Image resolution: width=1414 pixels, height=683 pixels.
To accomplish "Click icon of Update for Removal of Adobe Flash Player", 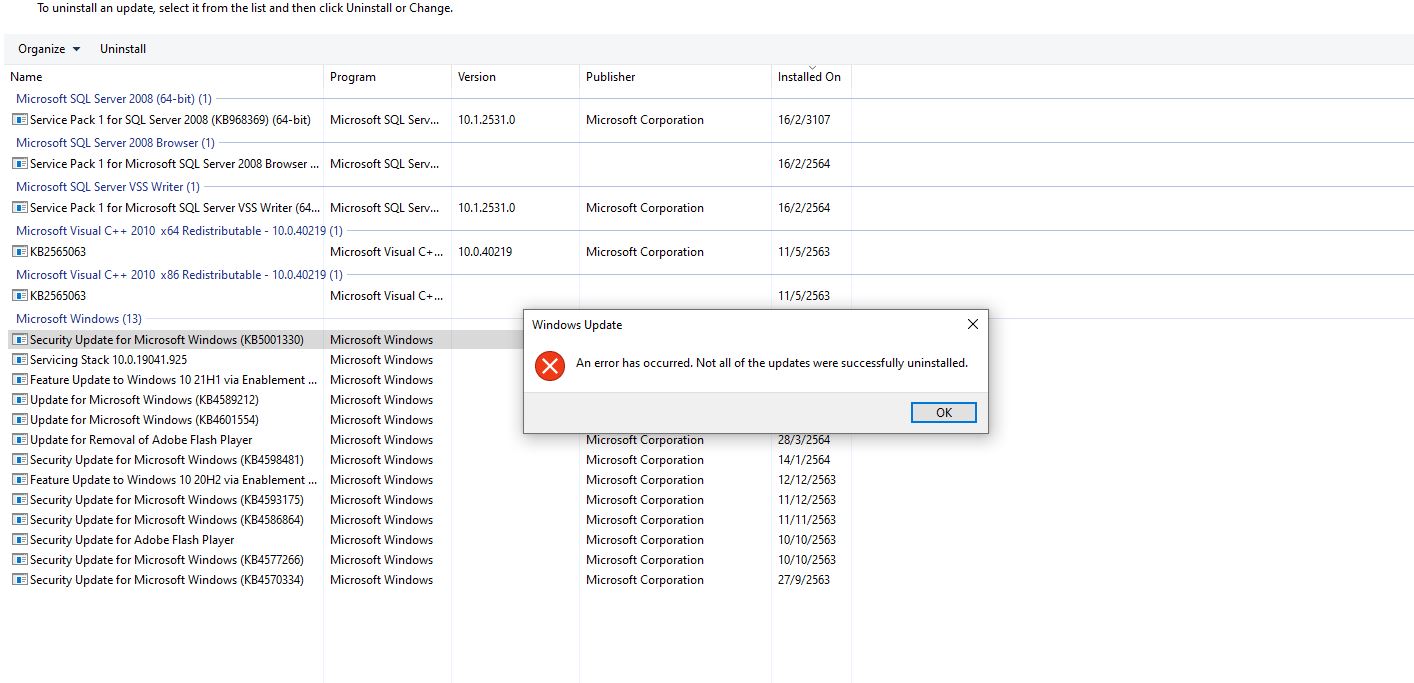I will point(20,440).
